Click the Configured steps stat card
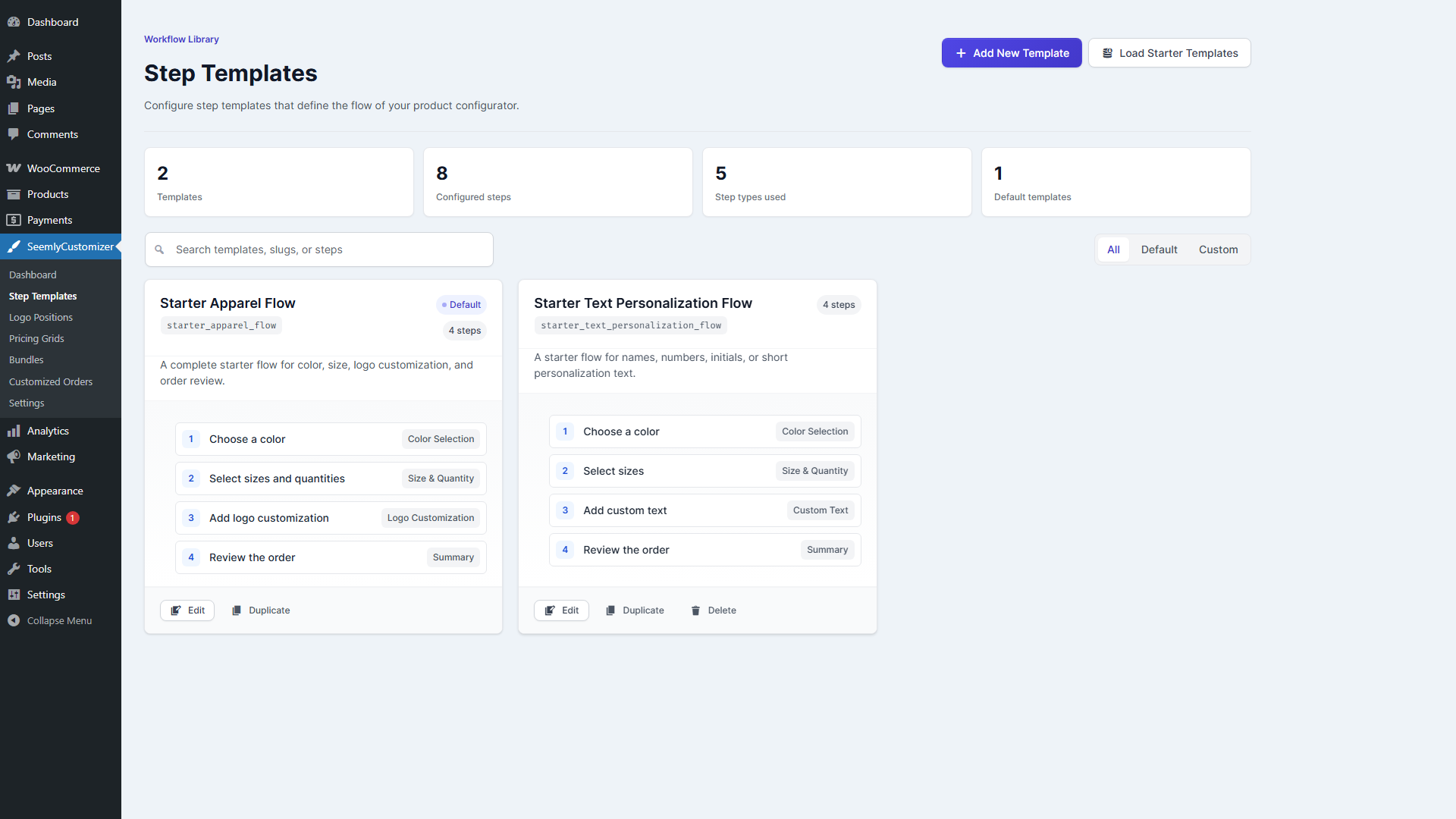The width and height of the screenshot is (1456, 819). tap(558, 182)
